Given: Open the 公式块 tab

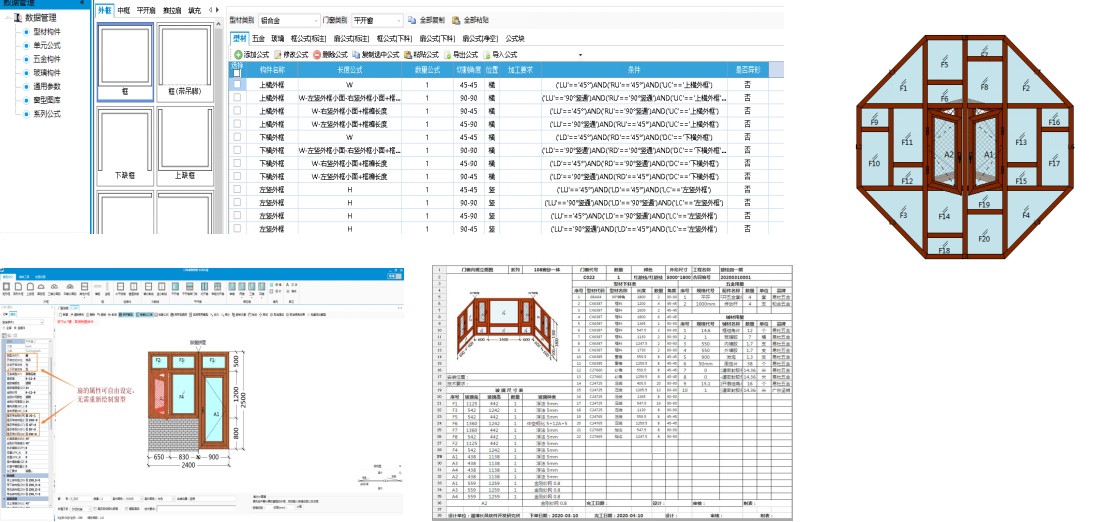Looking at the screenshot, I should point(514,38).
